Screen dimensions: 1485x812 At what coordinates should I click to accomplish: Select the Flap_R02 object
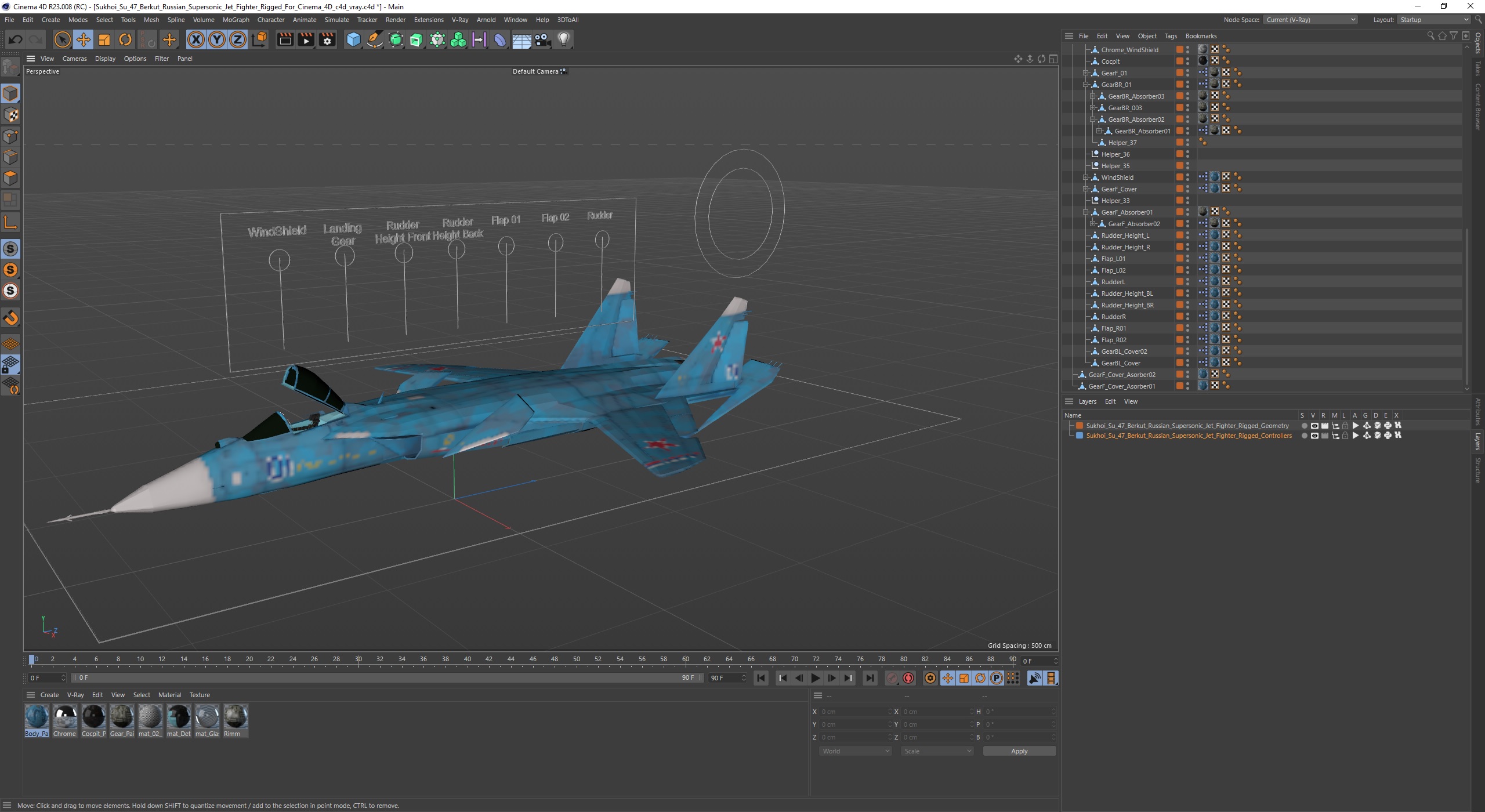(x=1113, y=340)
